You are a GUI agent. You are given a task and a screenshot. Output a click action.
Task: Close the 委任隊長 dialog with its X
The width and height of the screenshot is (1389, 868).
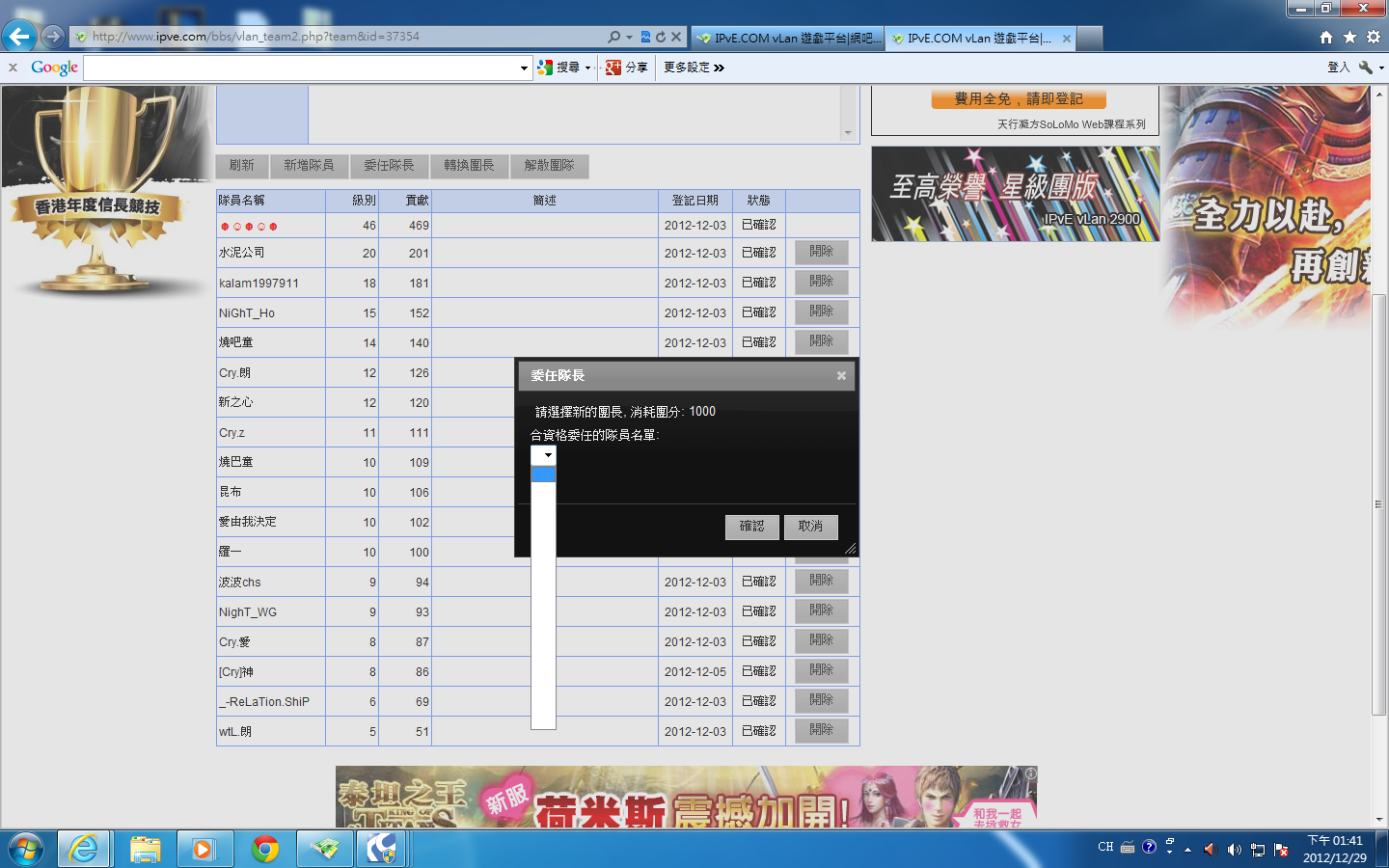coord(841,376)
